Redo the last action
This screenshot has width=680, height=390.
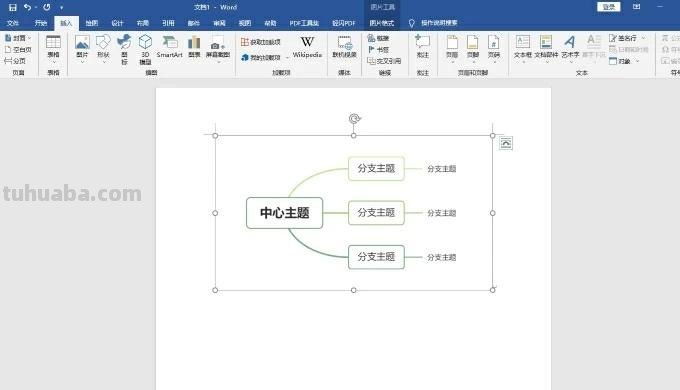[46, 7]
